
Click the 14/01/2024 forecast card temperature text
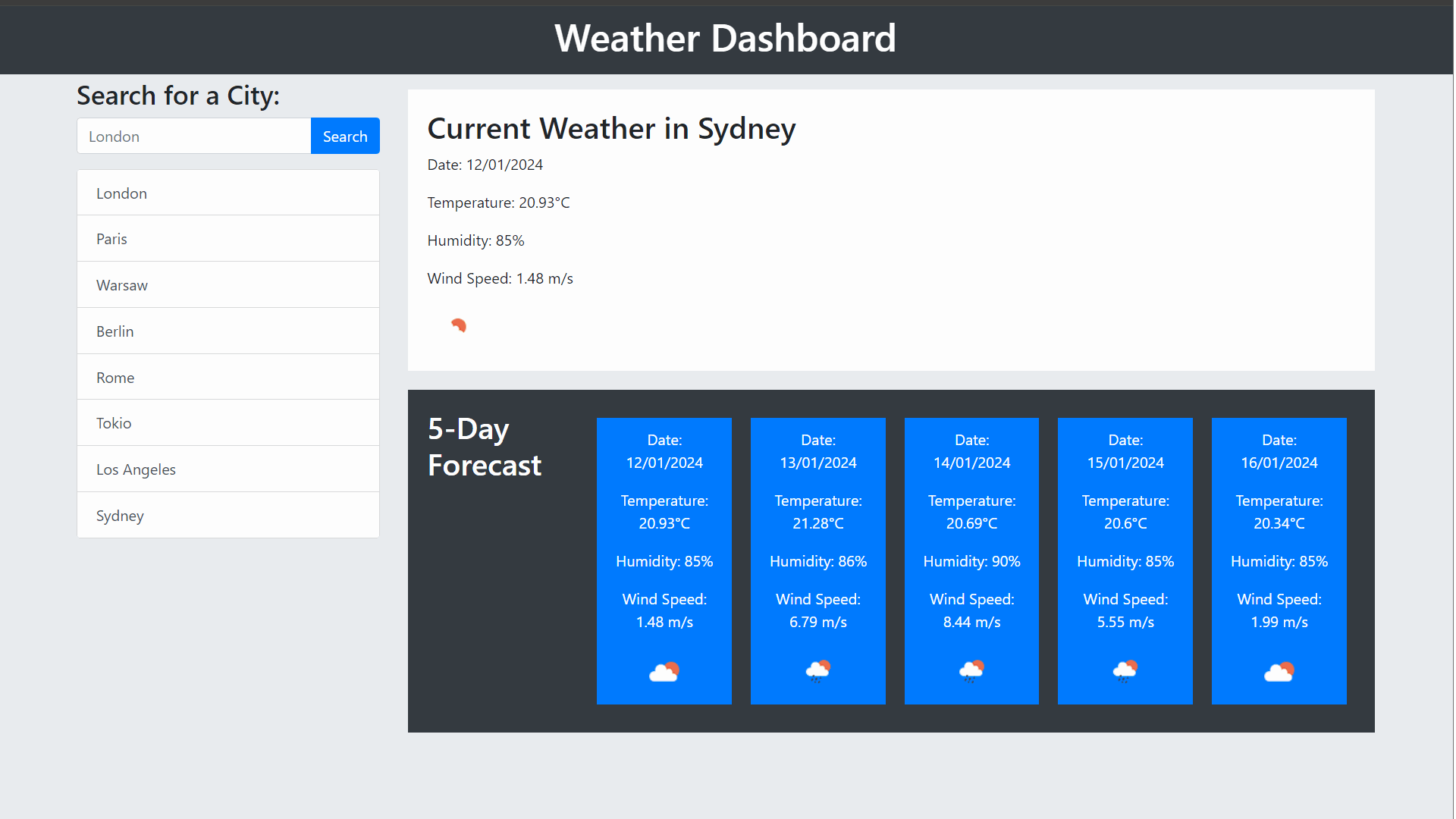[x=971, y=512]
